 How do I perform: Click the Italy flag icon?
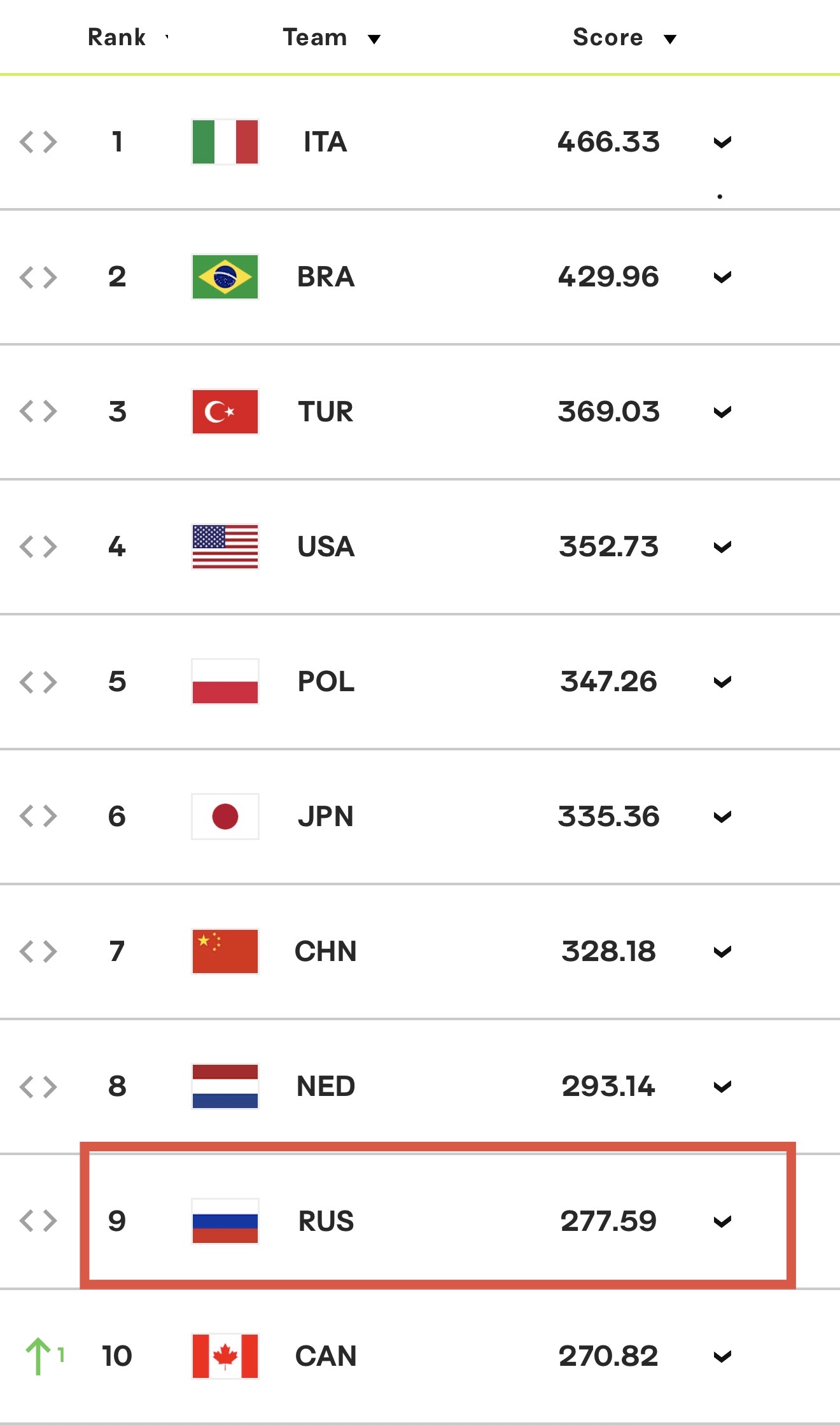pyautogui.click(x=225, y=142)
